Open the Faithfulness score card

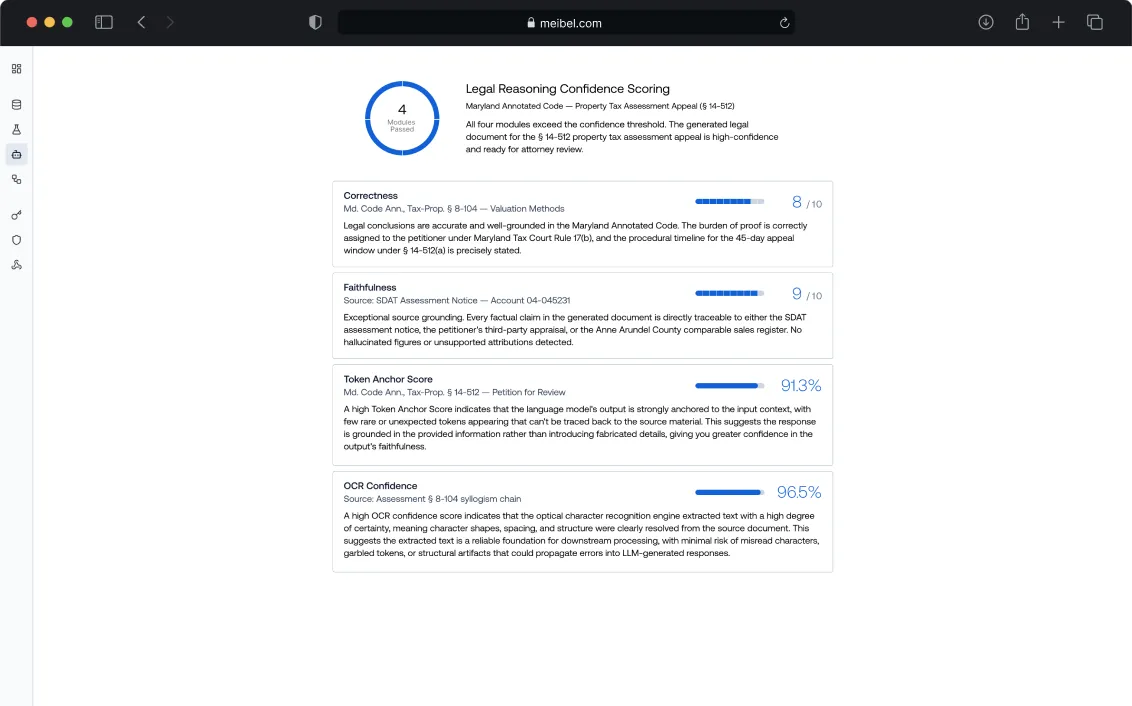coord(583,313)
